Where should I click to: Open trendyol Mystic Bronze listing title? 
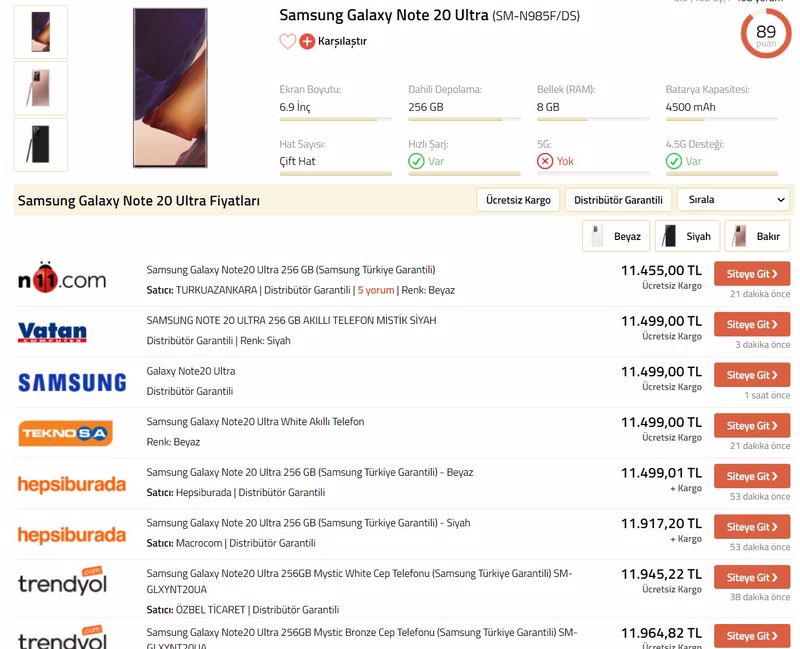click(x=362, y=639)
